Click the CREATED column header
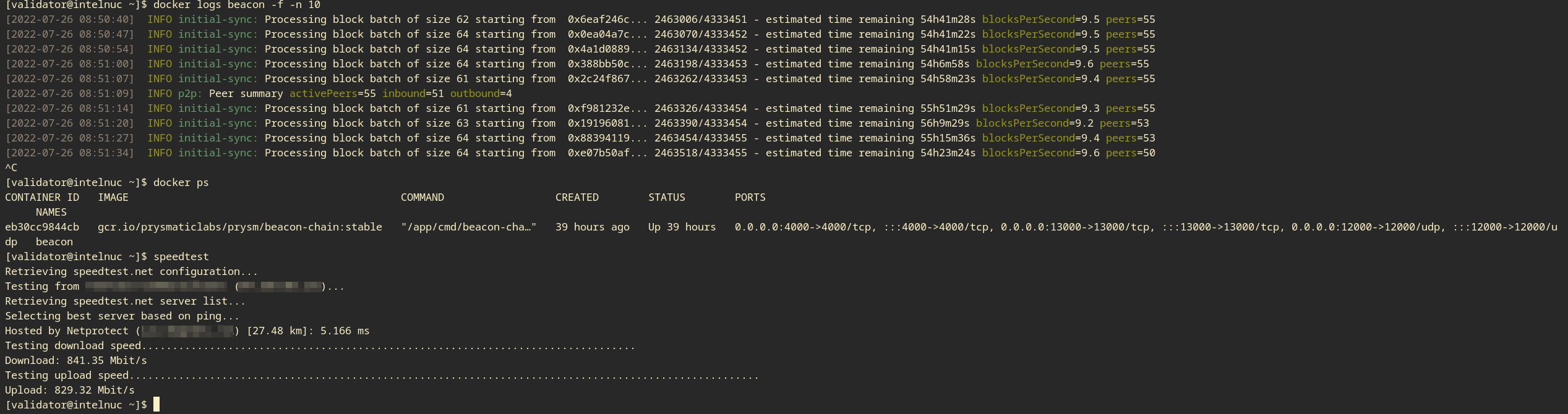This screenshot has width=1568, height=414. click(577, 198)
